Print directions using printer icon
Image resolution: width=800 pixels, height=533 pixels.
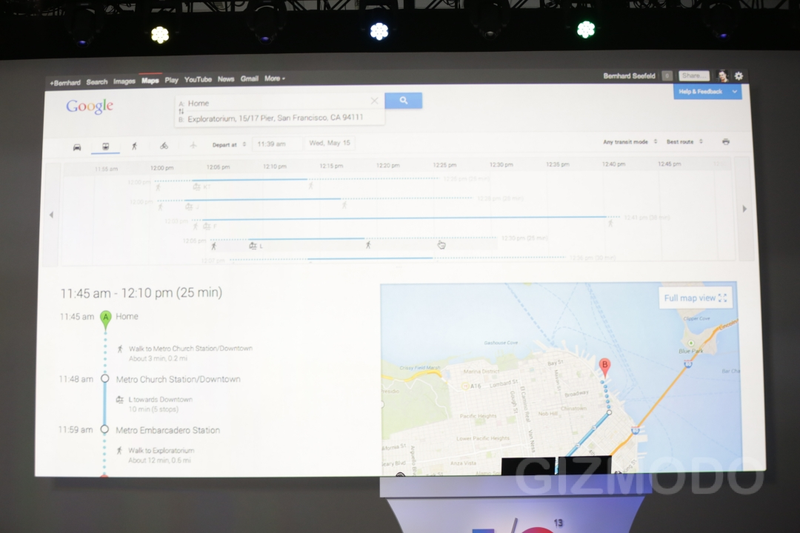tap(726, 141)
